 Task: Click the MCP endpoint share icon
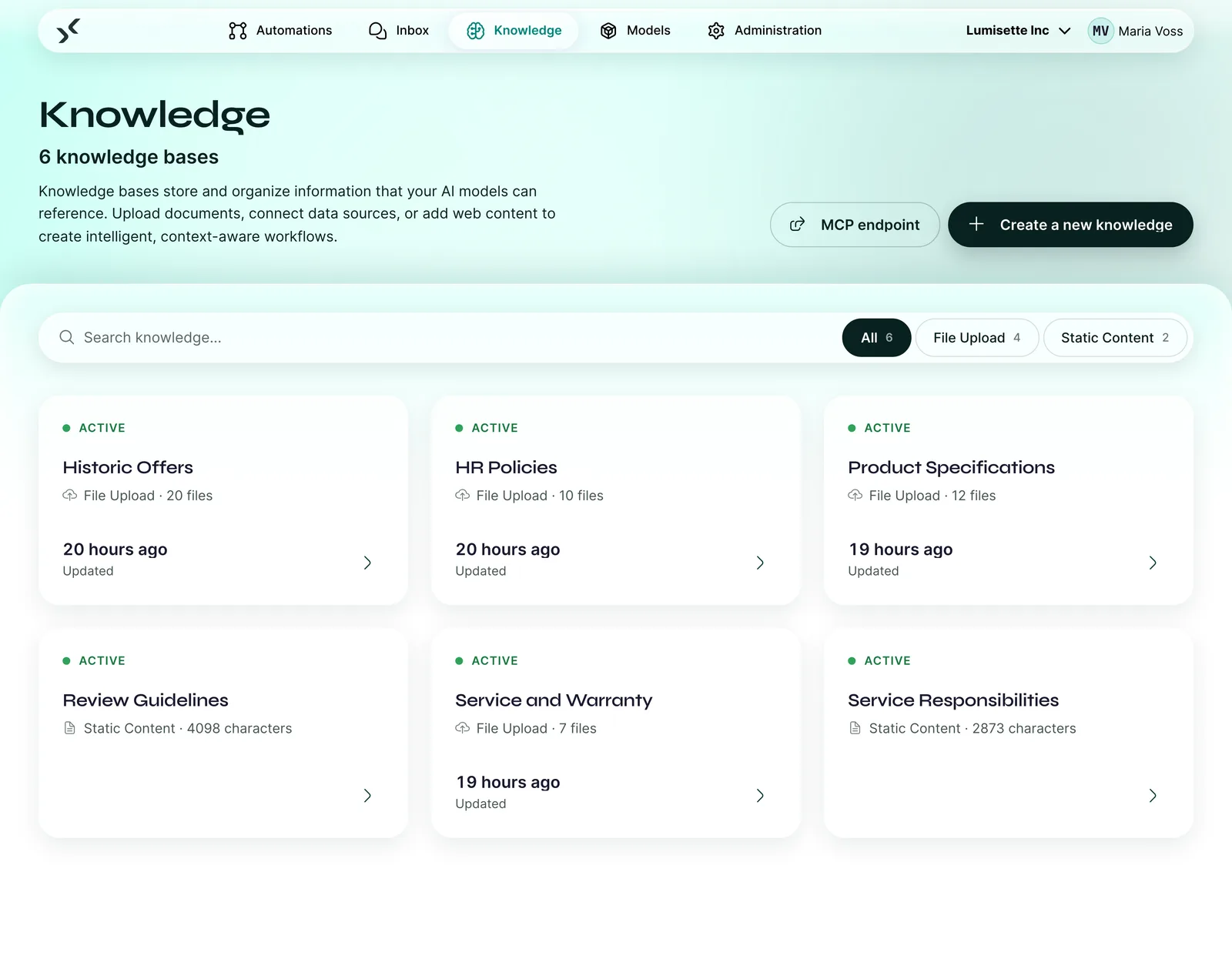click(x=798, y=225)
